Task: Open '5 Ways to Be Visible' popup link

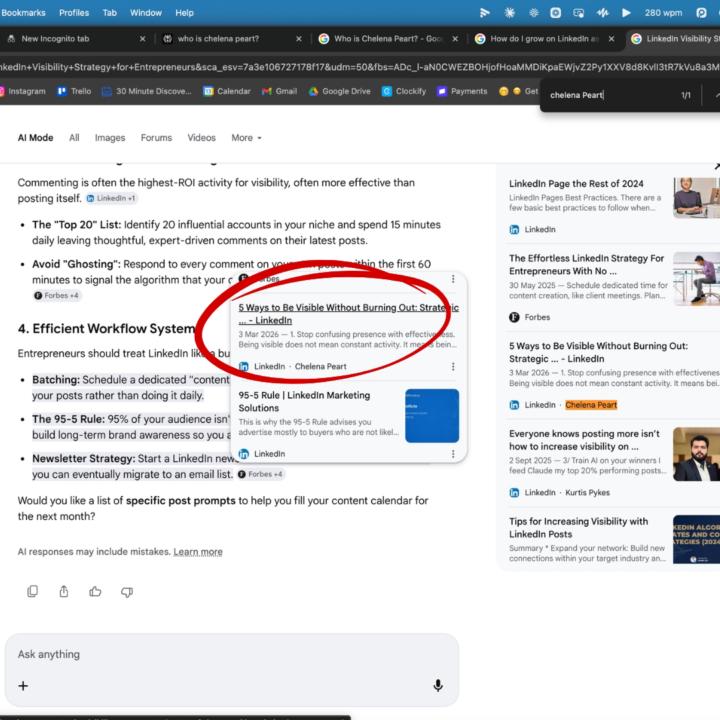Action: click(348, 314)
